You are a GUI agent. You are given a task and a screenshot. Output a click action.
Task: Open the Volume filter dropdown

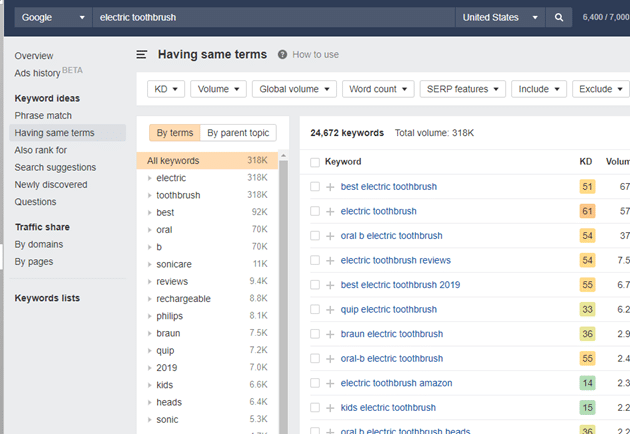[218, 89]
